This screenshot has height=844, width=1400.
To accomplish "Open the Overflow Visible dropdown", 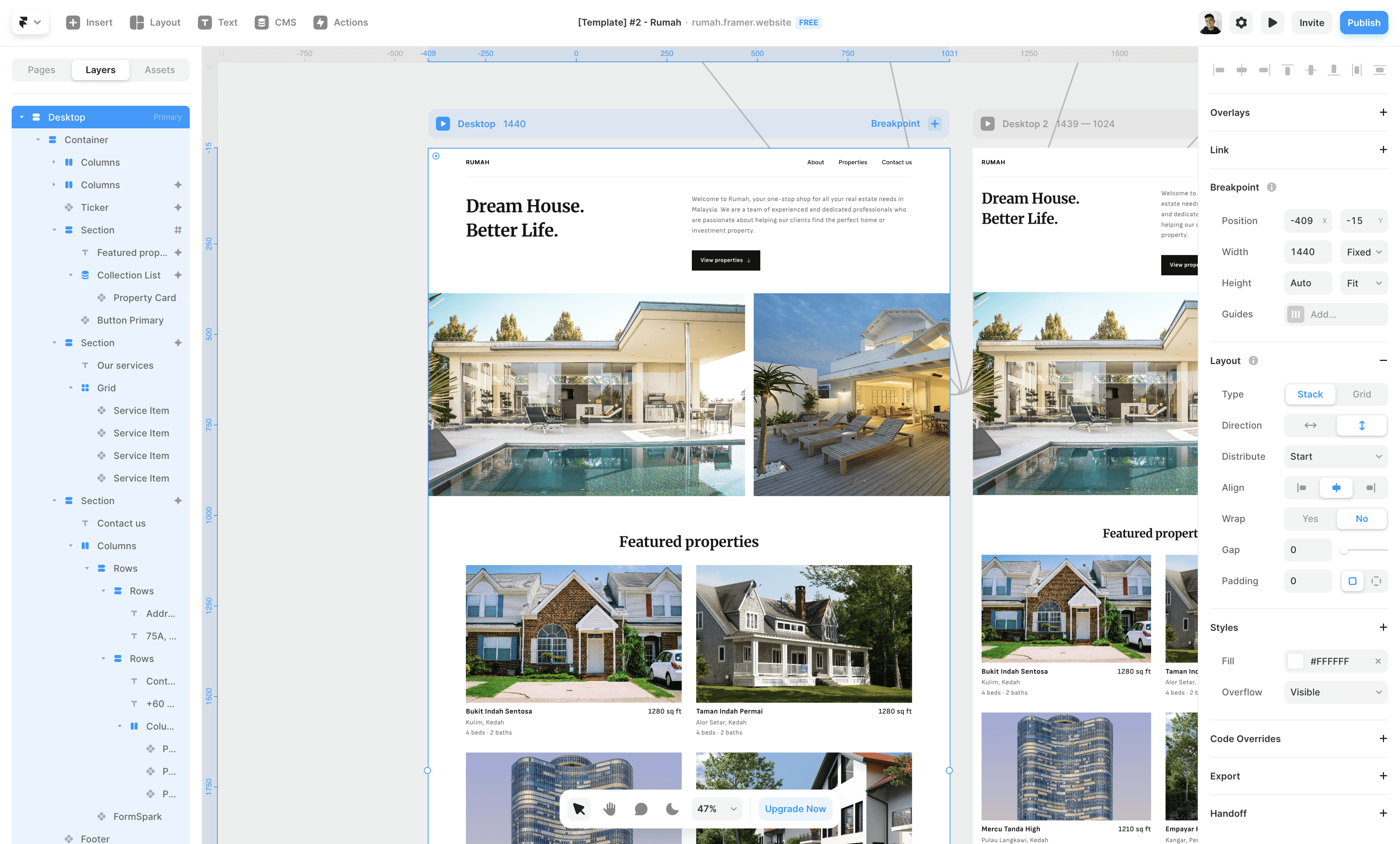I will (x=1335, y=692).
